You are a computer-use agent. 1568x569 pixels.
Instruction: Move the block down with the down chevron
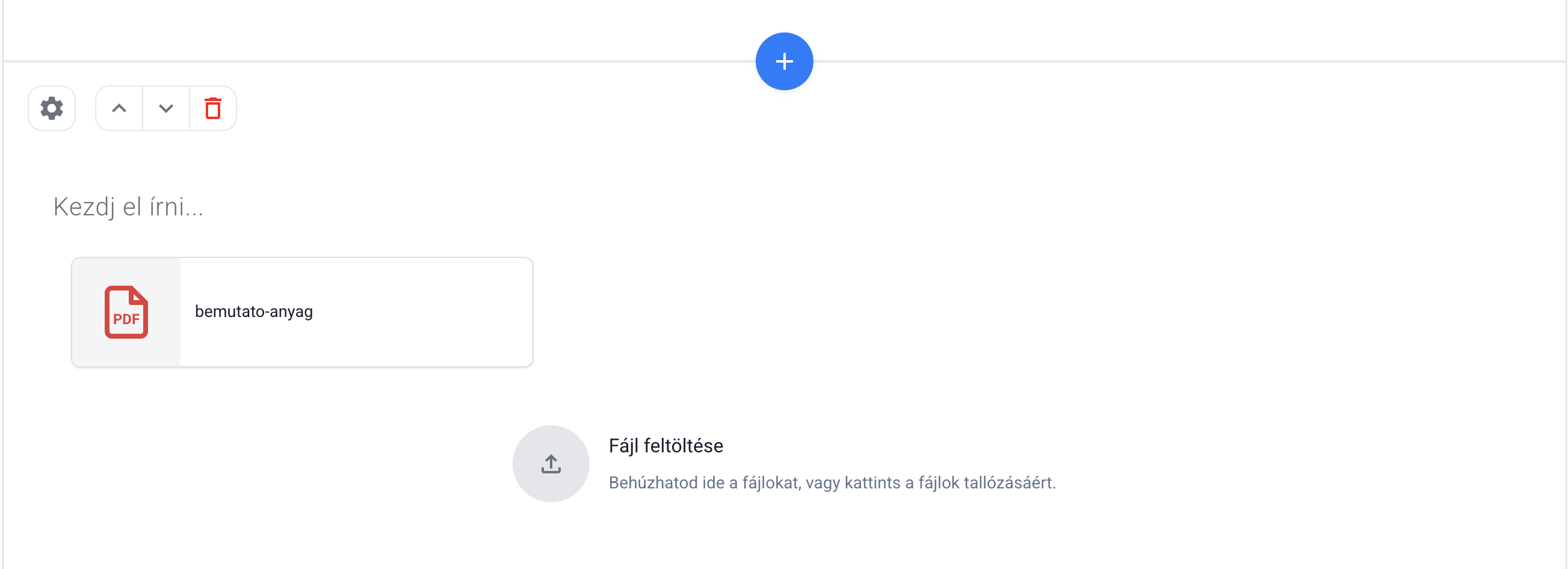[166, 108]
